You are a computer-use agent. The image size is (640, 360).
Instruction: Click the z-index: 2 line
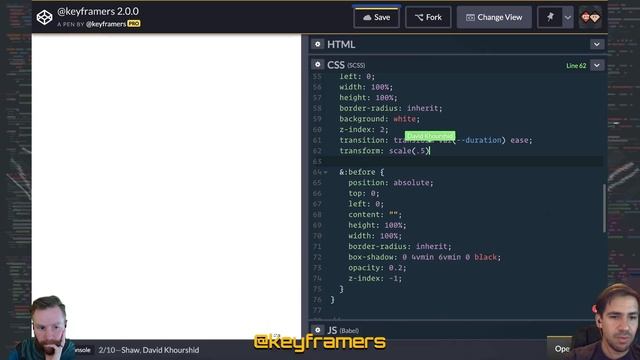click(x=364, y=129)
